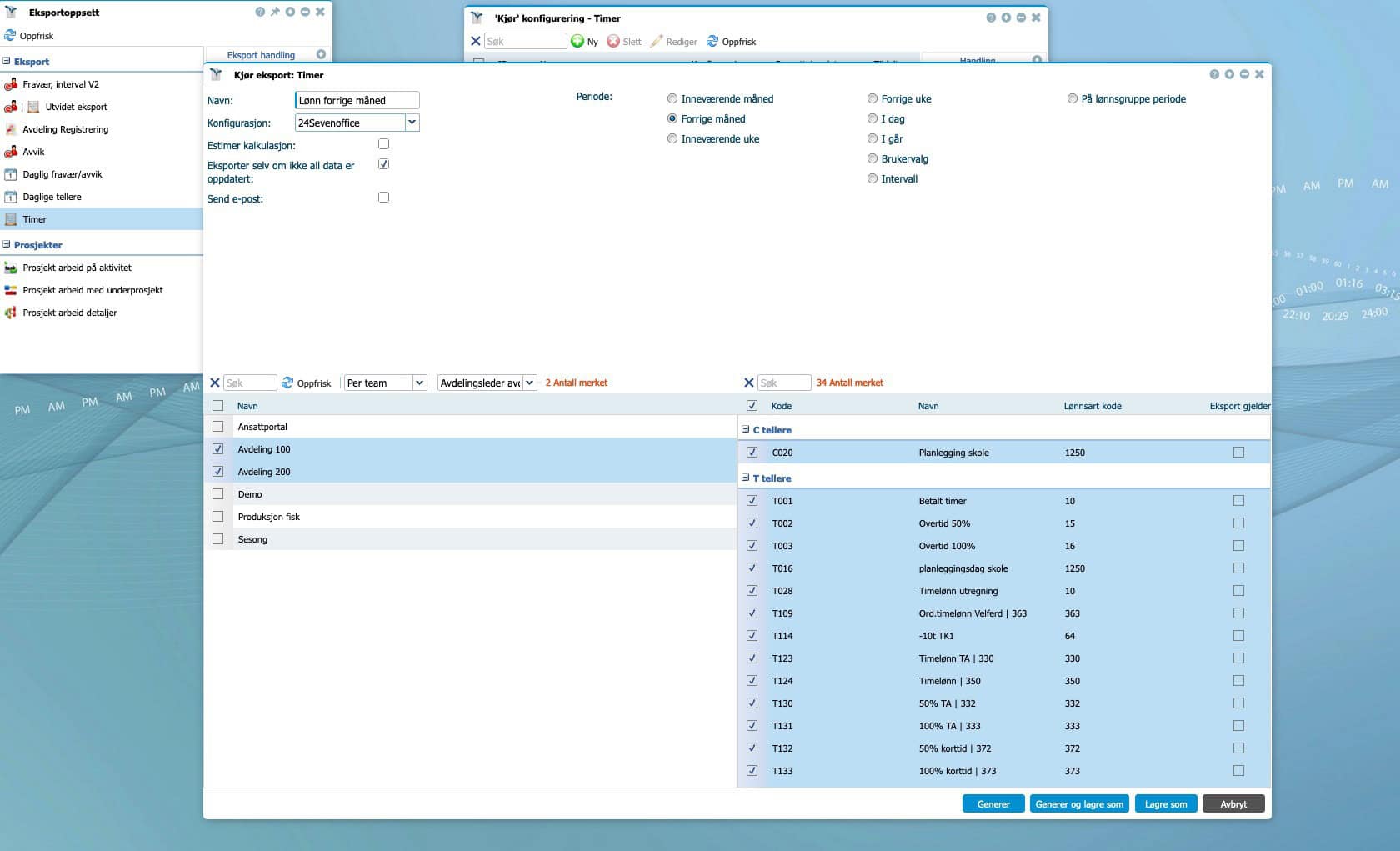This screenshot has height=851, width=1400.
Task: Select I dag period
Action: point(872,118)
